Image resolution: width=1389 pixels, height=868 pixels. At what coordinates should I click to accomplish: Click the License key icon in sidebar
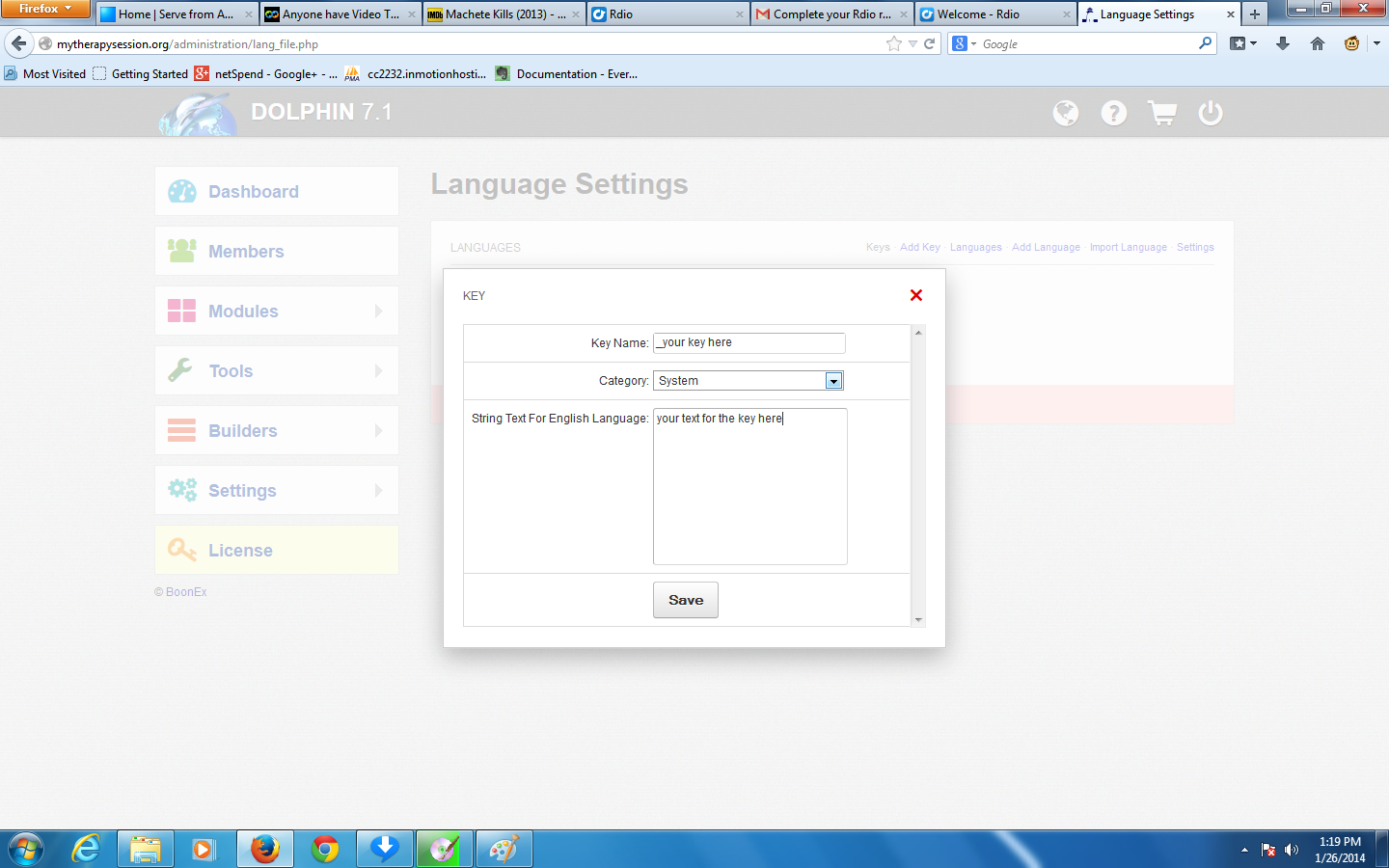pos(181,550)
